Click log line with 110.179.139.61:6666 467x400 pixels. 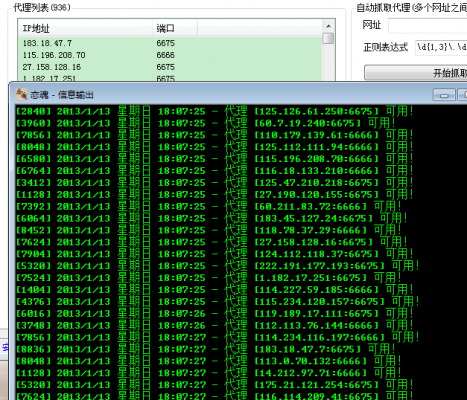pos(215,135)
